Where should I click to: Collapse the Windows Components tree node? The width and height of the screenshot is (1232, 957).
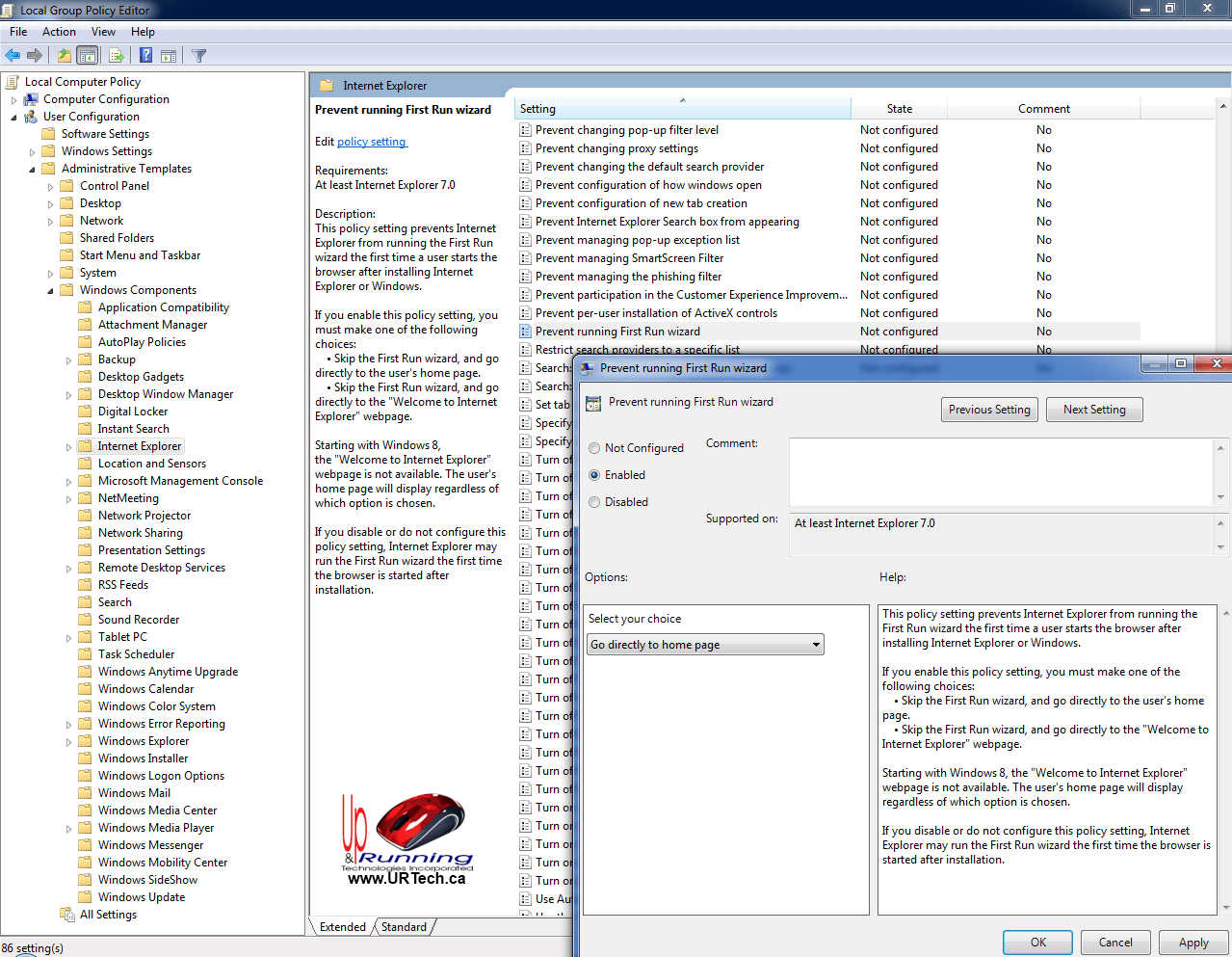point(50,291)
